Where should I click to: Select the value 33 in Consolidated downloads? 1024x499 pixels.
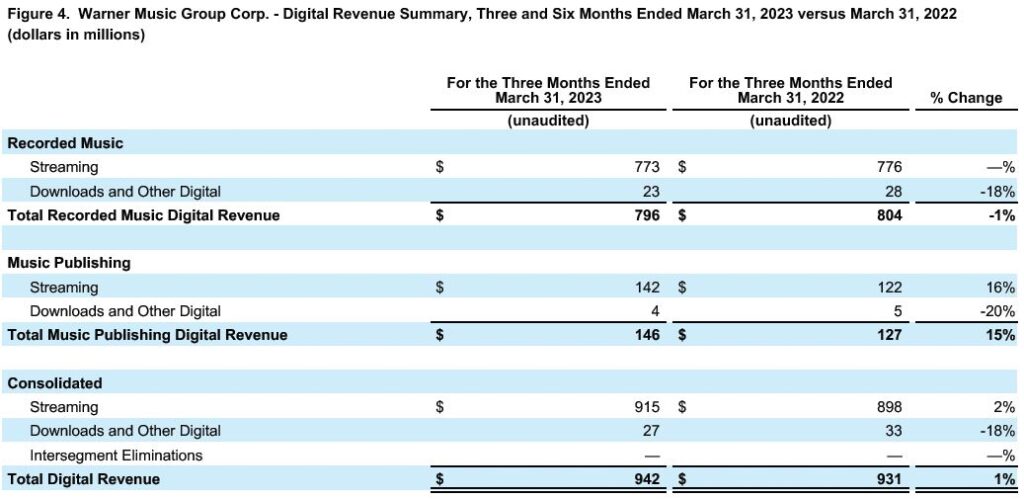click(x=893, y=431)
